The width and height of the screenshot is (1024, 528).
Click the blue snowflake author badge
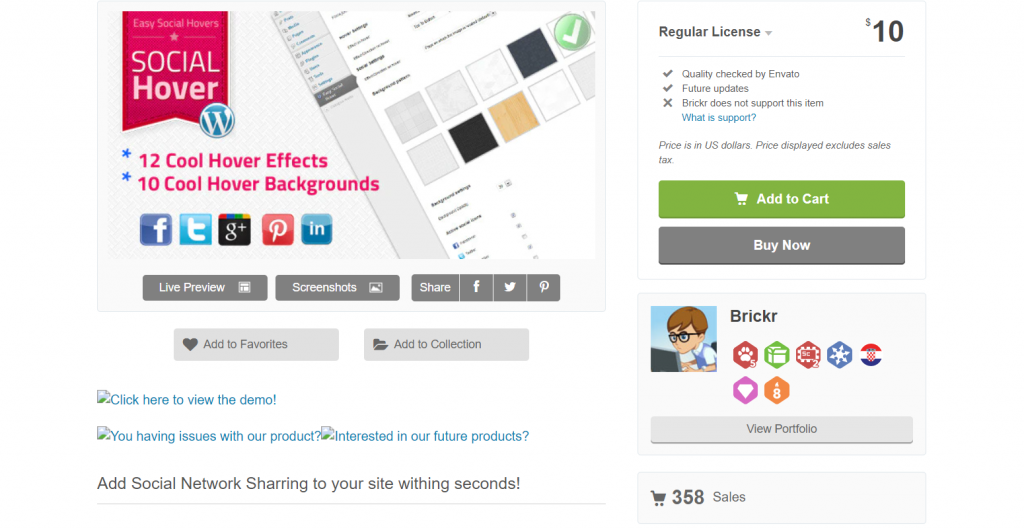point(839,355)
